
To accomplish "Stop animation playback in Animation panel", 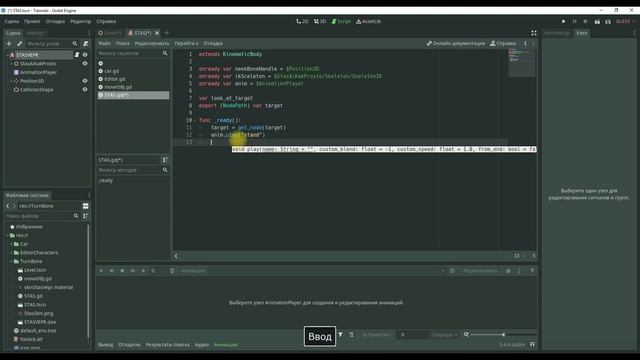I will coord(122,271).
